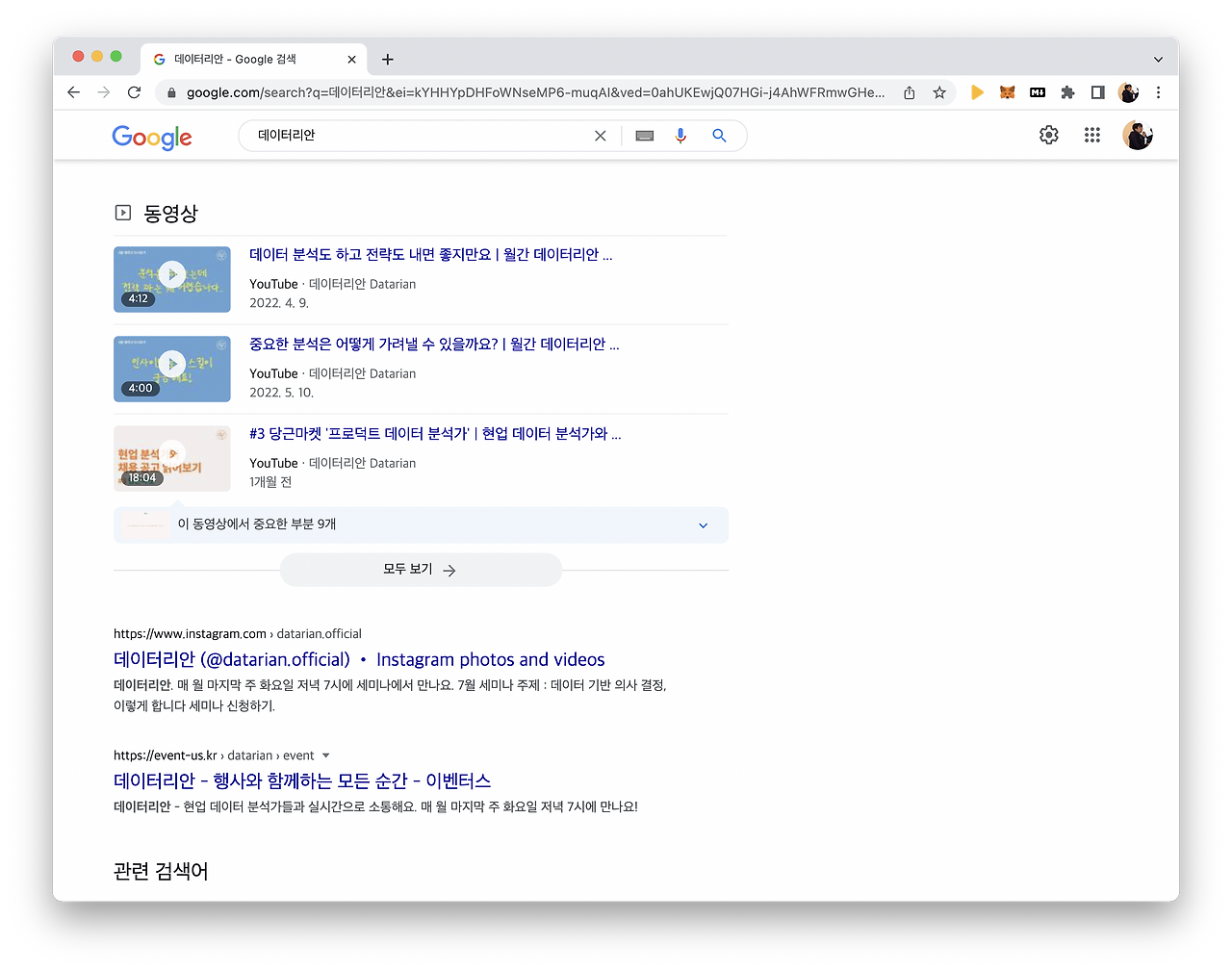The image size is (1232, 971).
Task: Go back to the previous page
Action: point(73,92)
